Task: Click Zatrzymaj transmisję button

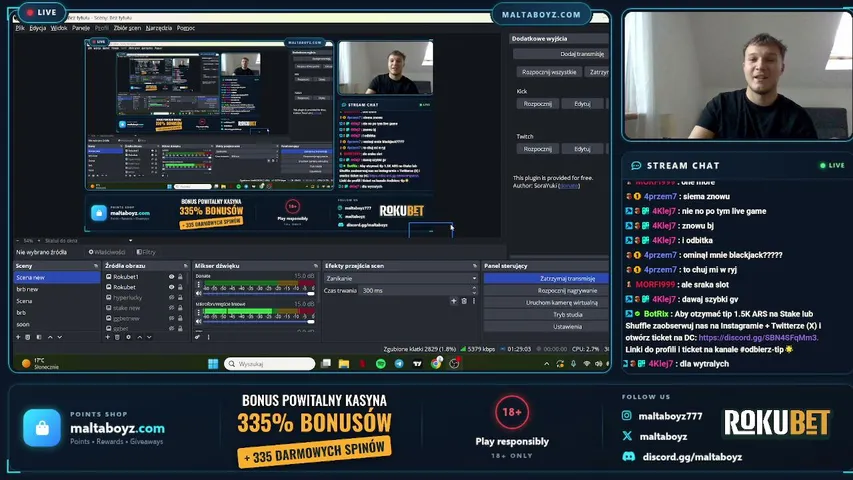Action: coord(546,278)
